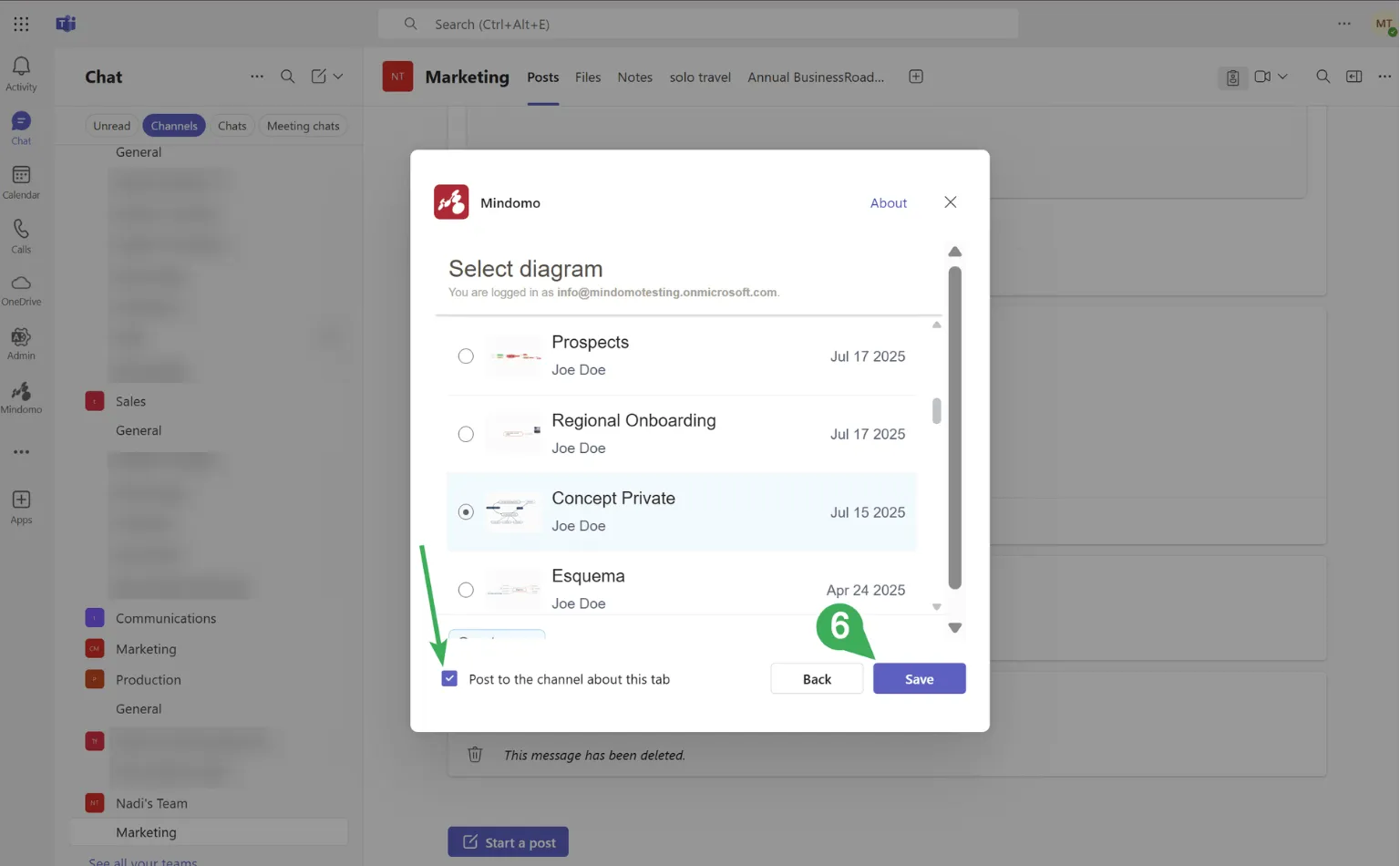The width and height of the screenshot is (1400, 866).
Task: Open the Activity bell icon
Action: coord(21,73)
